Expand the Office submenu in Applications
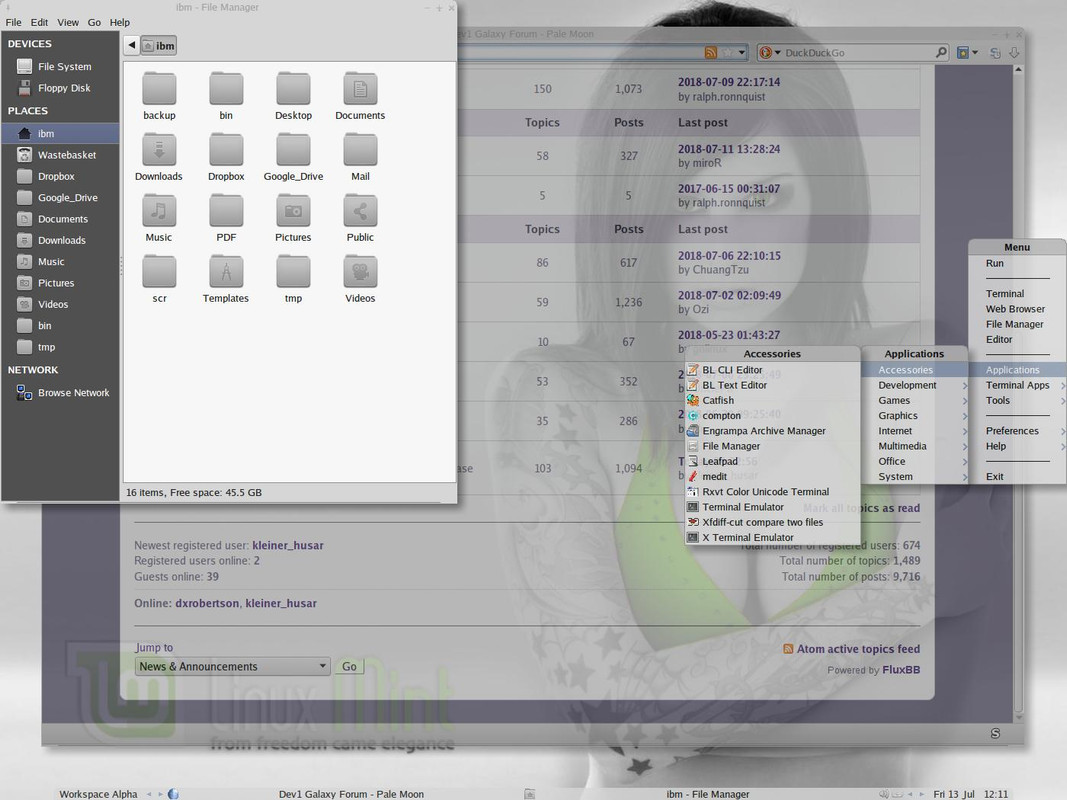 click(x=915, y=461)
